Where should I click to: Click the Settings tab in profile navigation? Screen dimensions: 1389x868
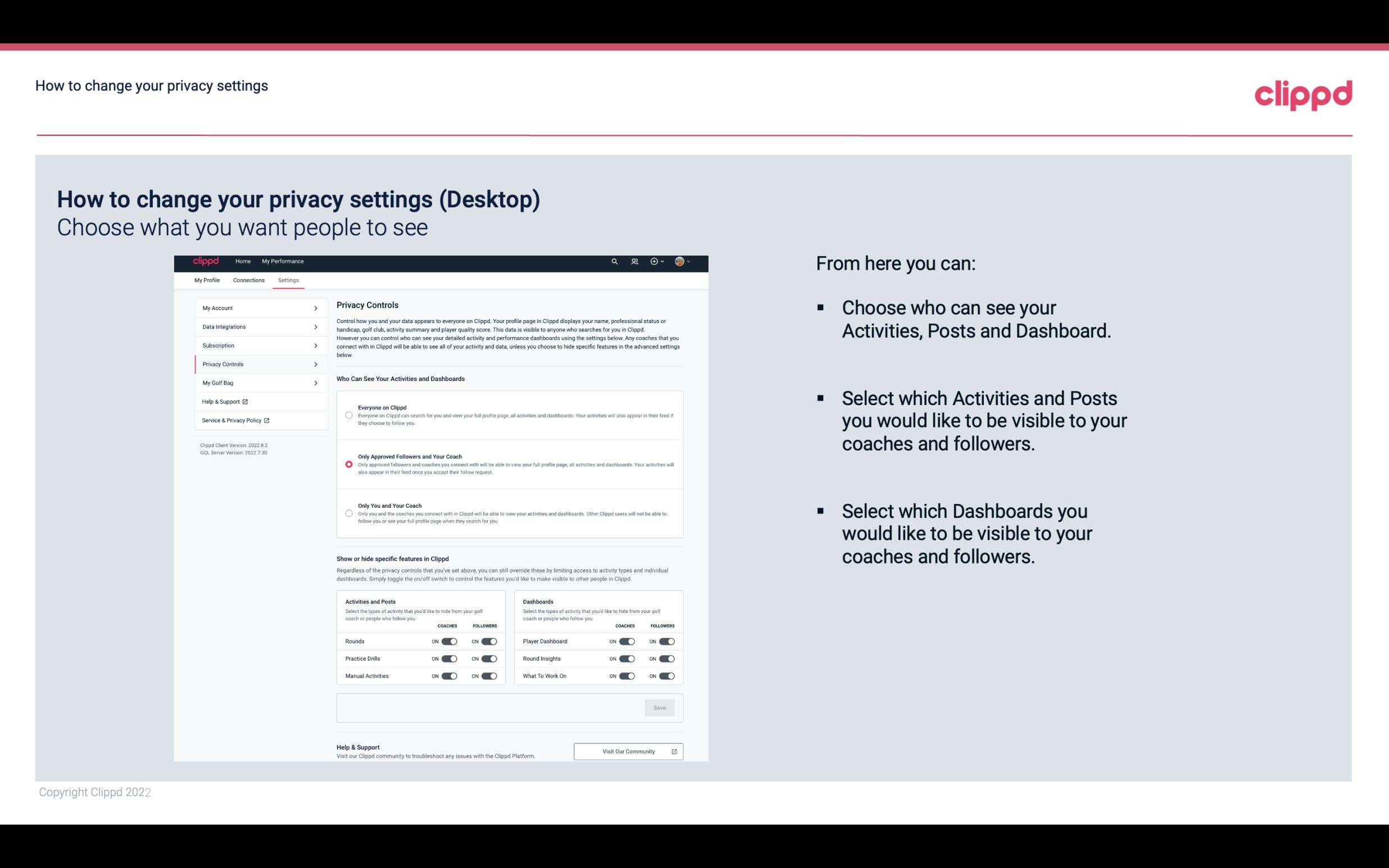tap(288, 280)
